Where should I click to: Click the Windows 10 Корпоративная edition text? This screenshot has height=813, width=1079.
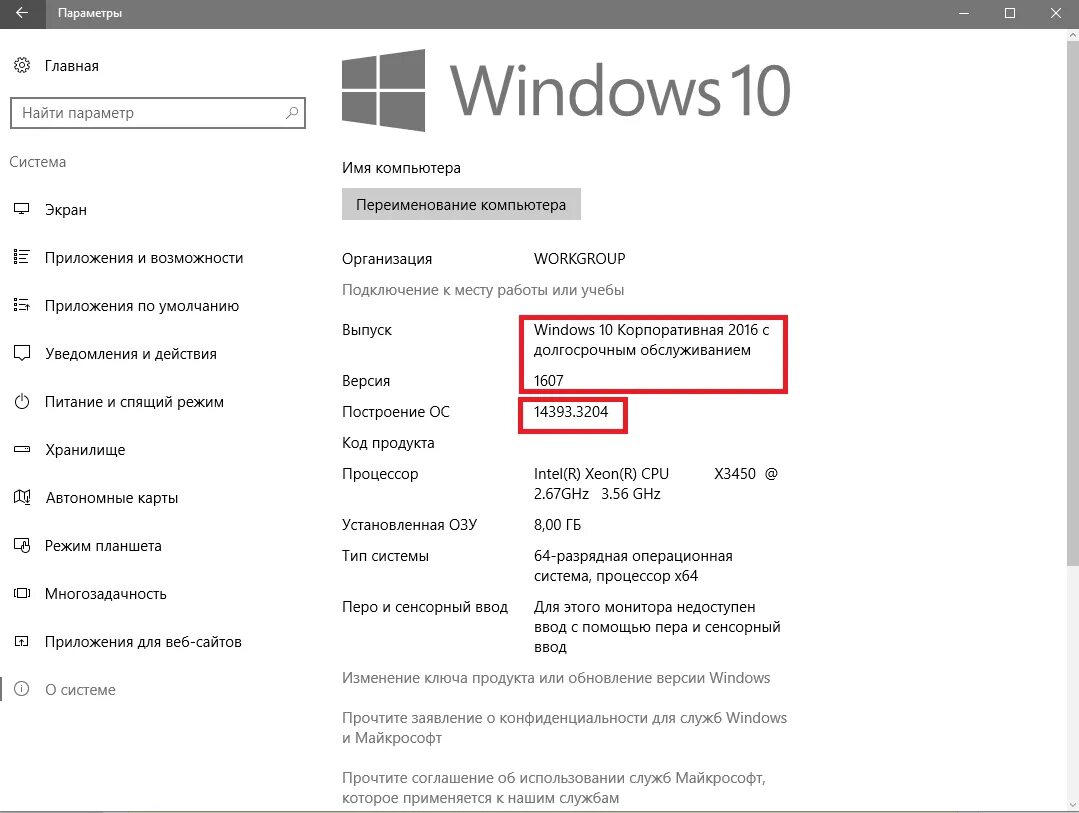tap(652, 340)
